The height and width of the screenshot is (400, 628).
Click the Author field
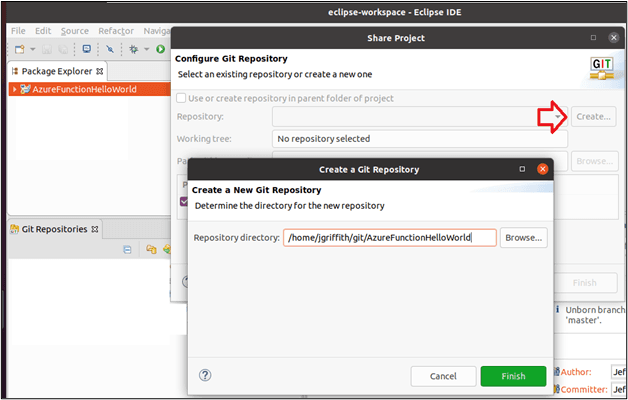619,372
